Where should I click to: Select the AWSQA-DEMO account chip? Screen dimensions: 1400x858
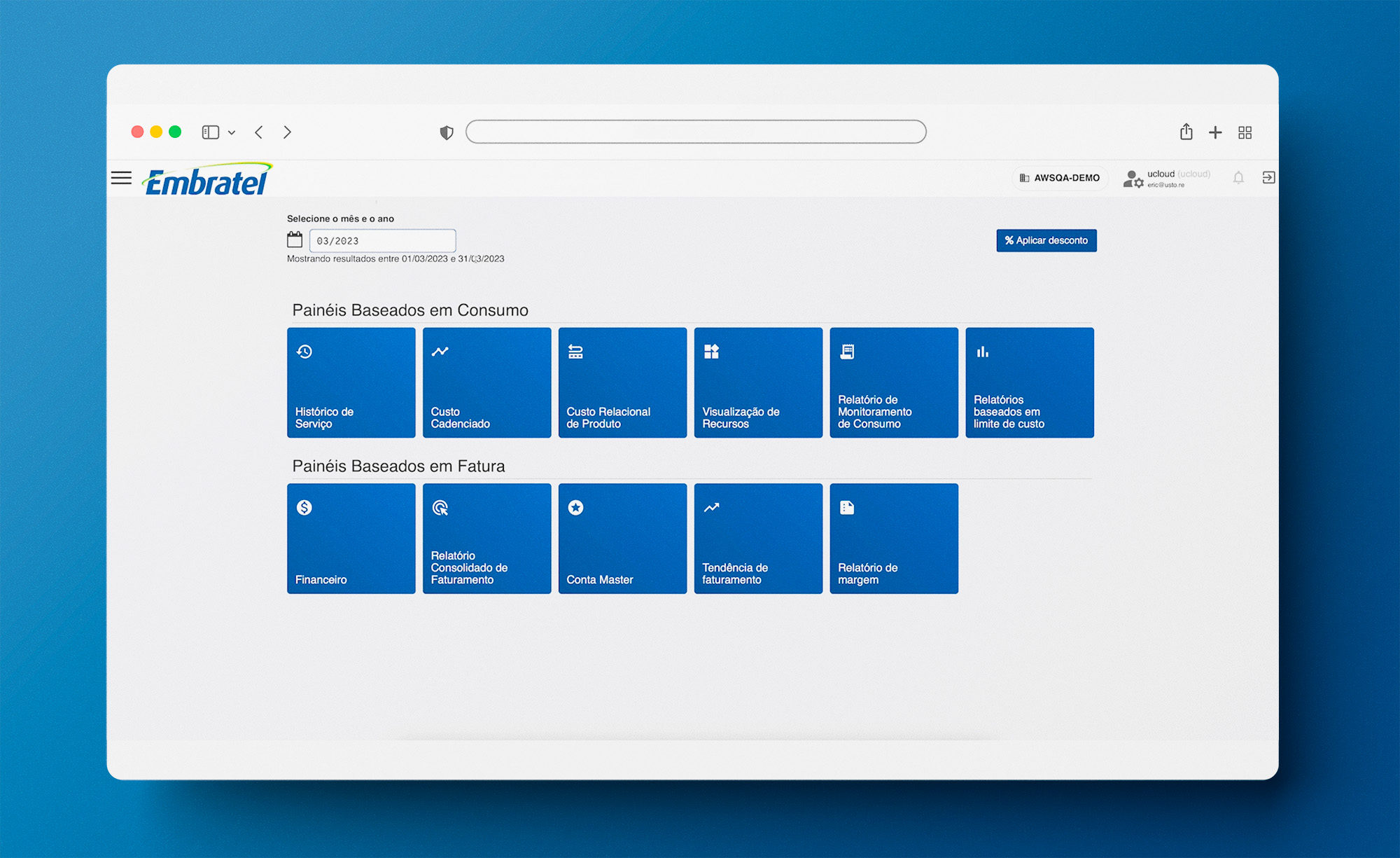1060,178
